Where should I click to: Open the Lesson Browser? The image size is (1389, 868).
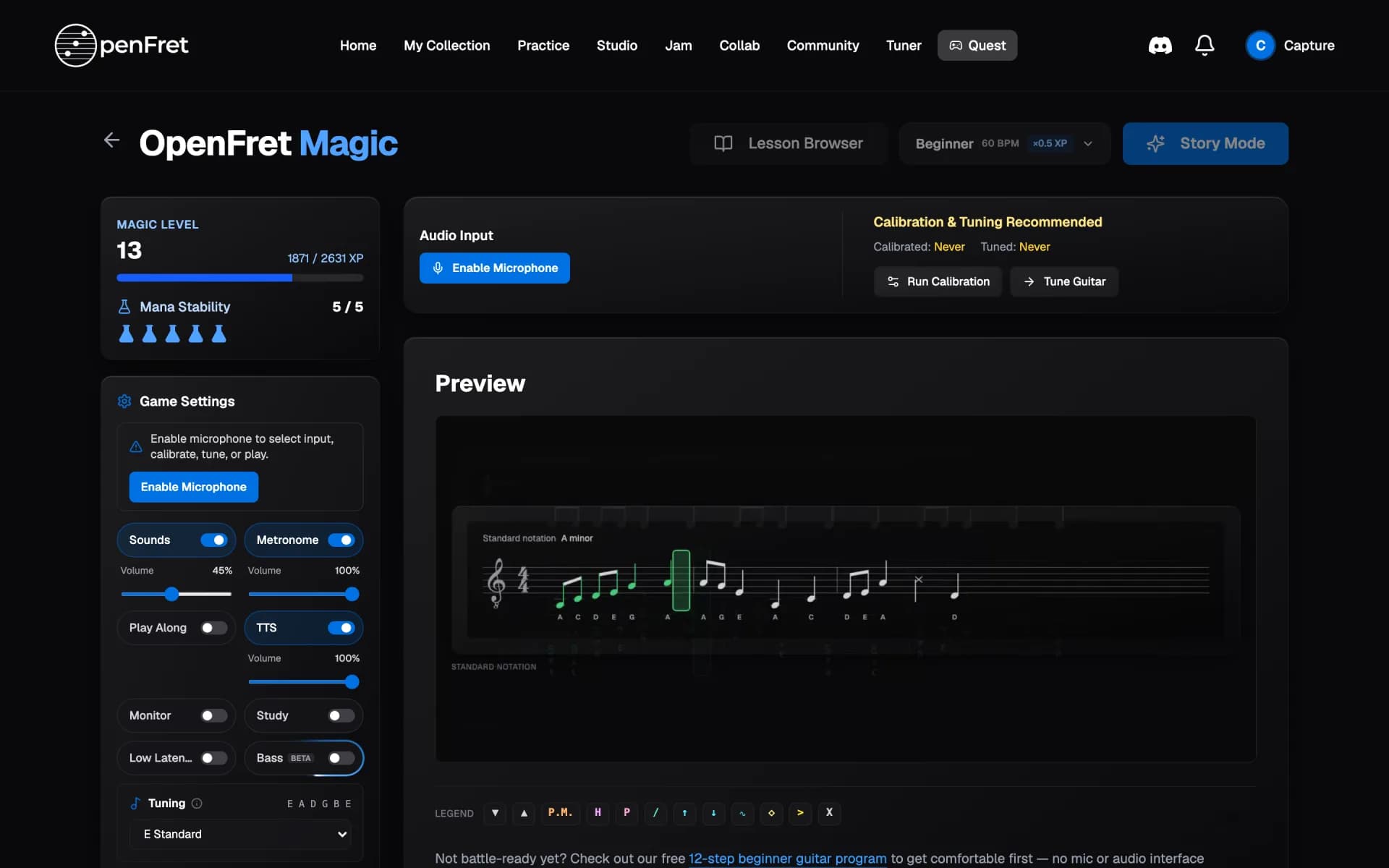coord(789,143)
